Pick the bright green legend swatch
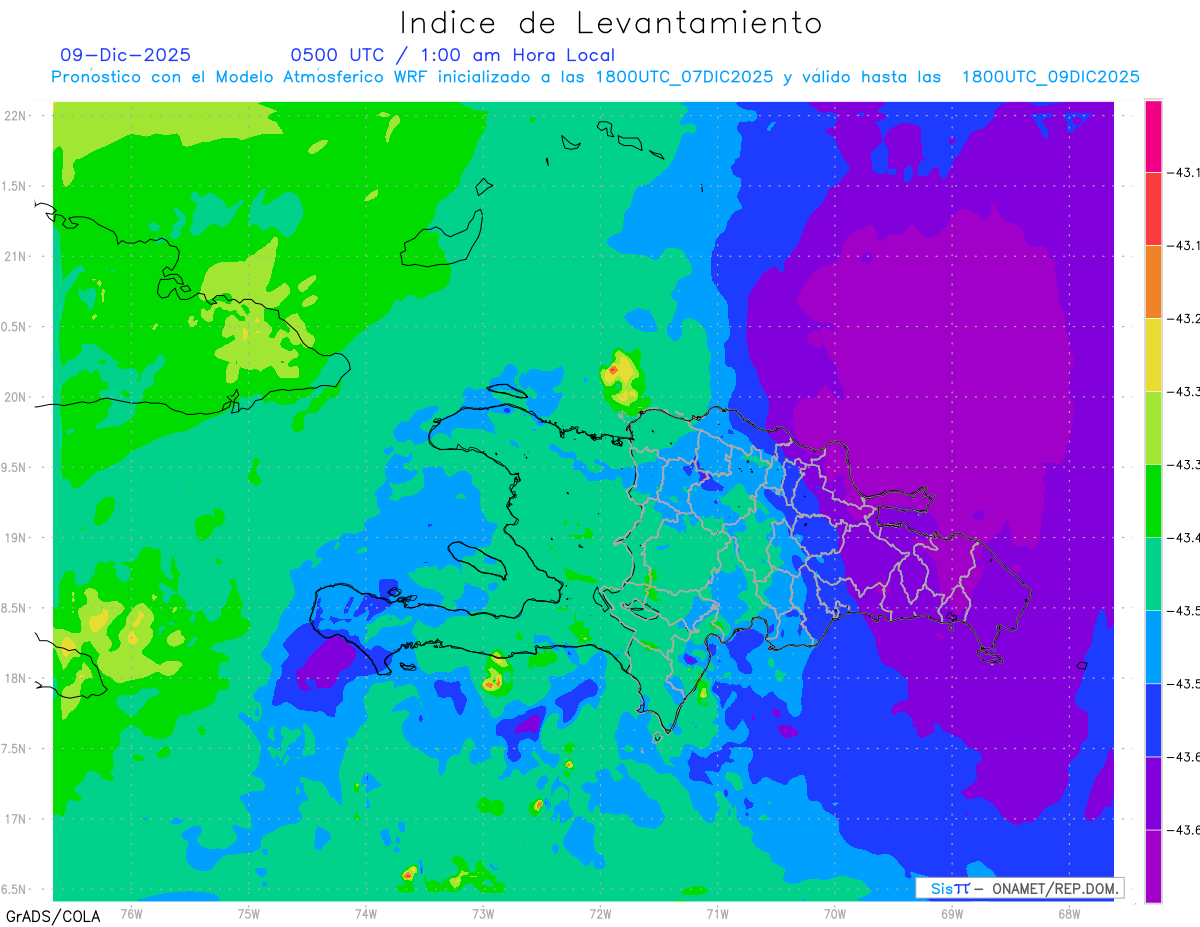This screenshot has height=927, width=1200. click(x=1153, y=501)
